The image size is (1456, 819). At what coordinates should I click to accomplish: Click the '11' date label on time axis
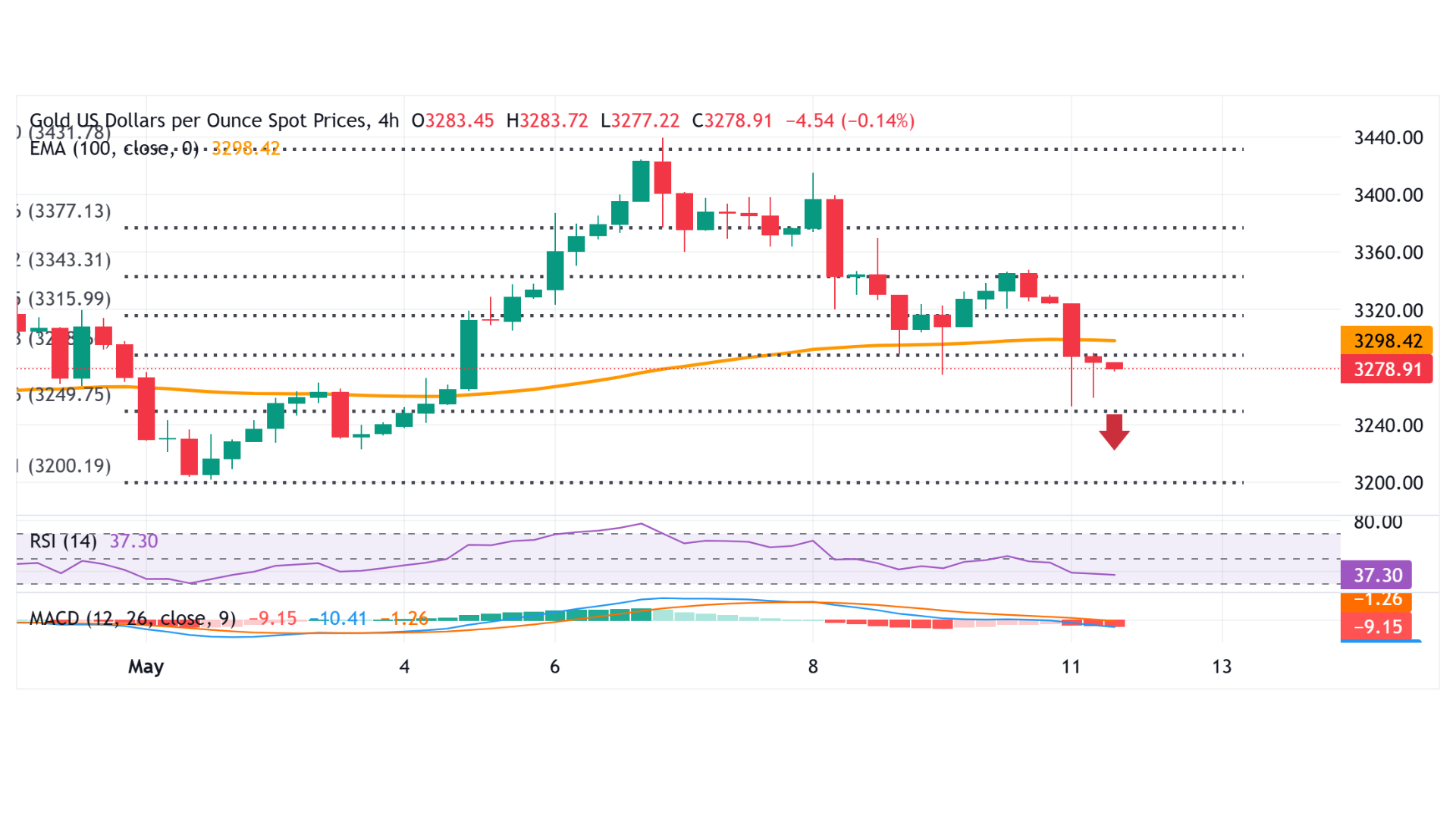(x=1071, y=667)
